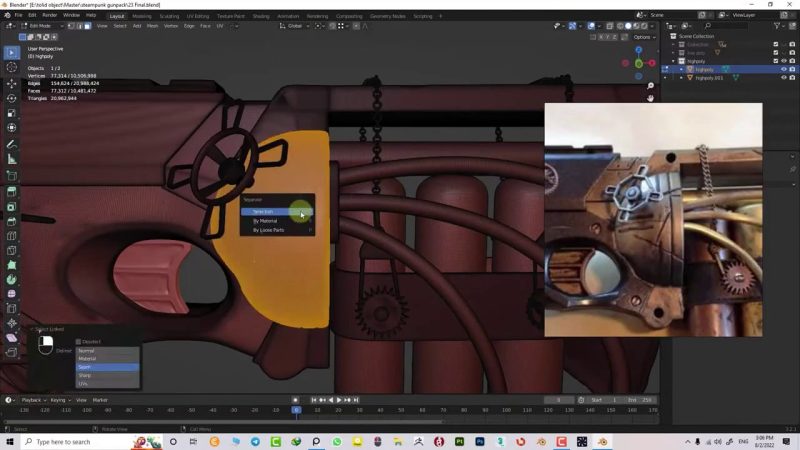The height and width of the screenshot is (450, 800).
Task: Select the Cursor tool in the left toolbar
Action: (x=12, y=67)
